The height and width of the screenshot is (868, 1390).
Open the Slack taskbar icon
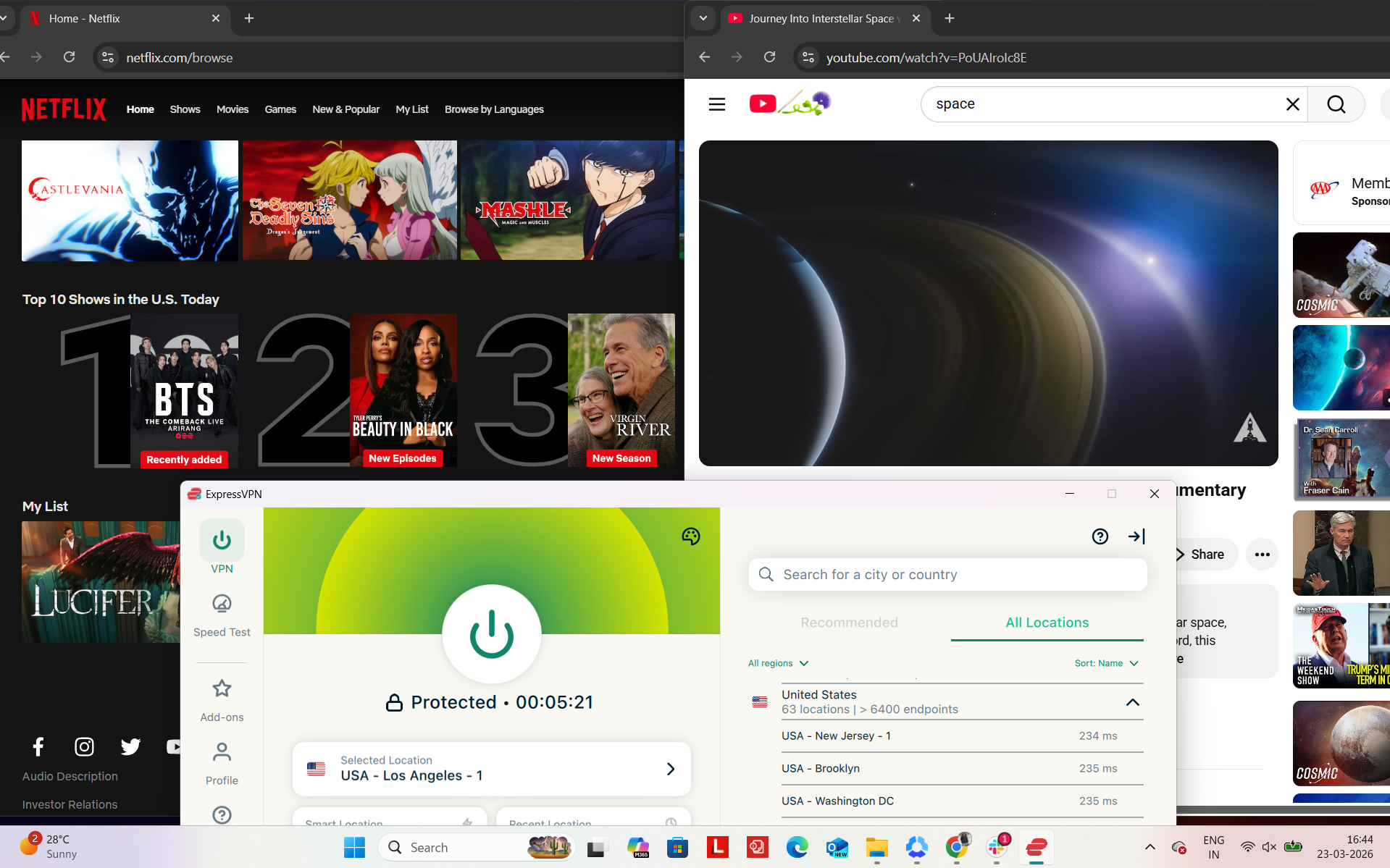(x=996, y=847)
